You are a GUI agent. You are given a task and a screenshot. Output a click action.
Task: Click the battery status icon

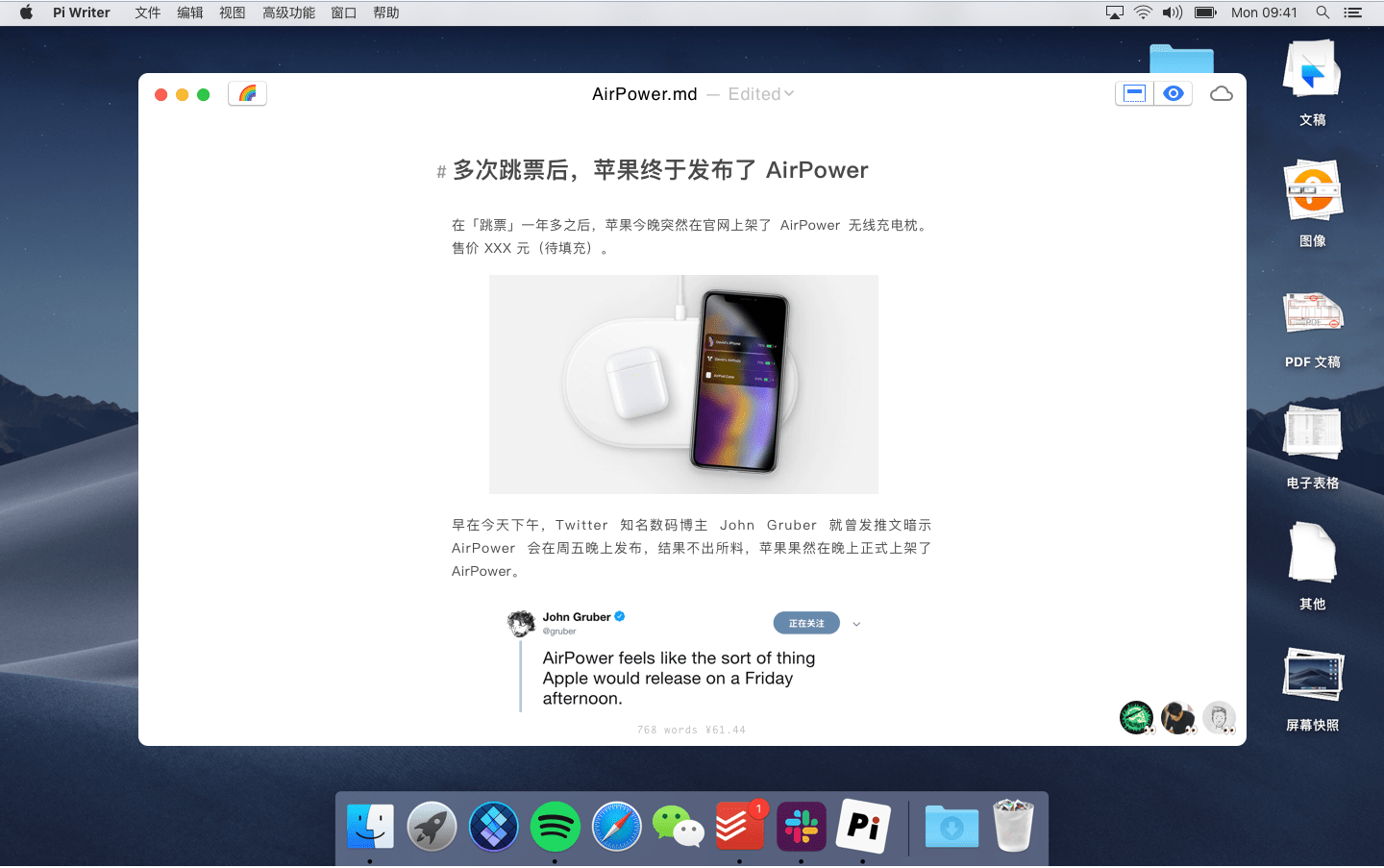coord(1205,12)
